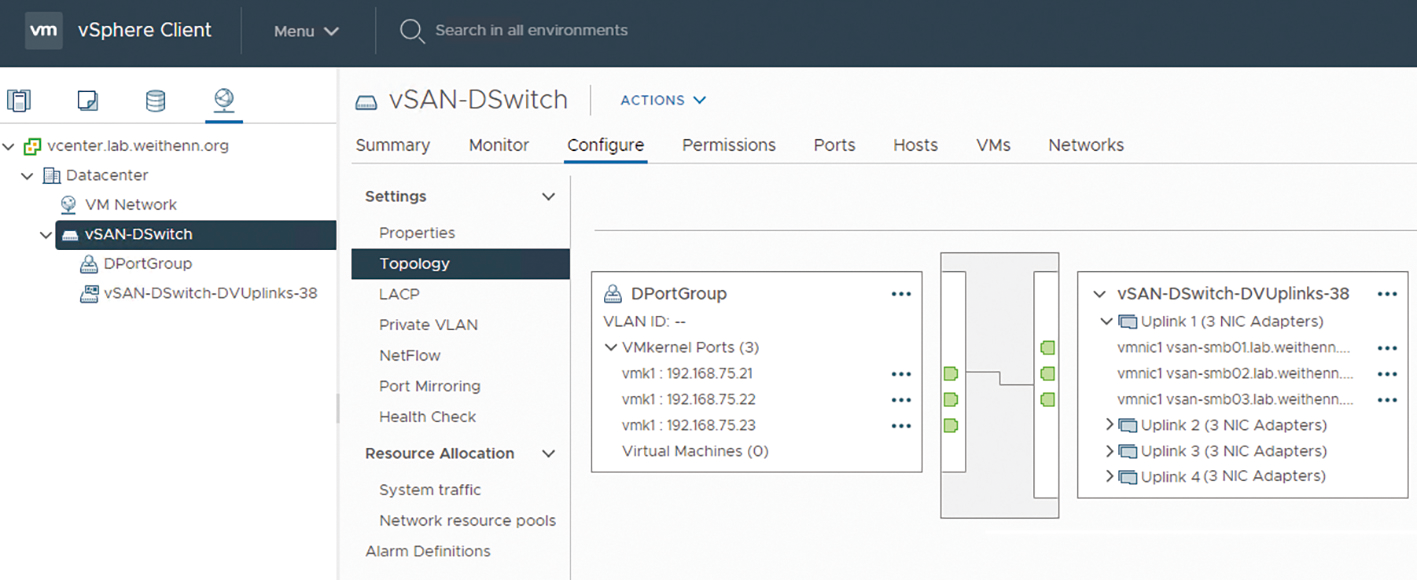Image resolution: width=1417 pixels, height=580 pixels.
Task: Click the DPortGroup icon in topology box
Action: pos(614,294)
